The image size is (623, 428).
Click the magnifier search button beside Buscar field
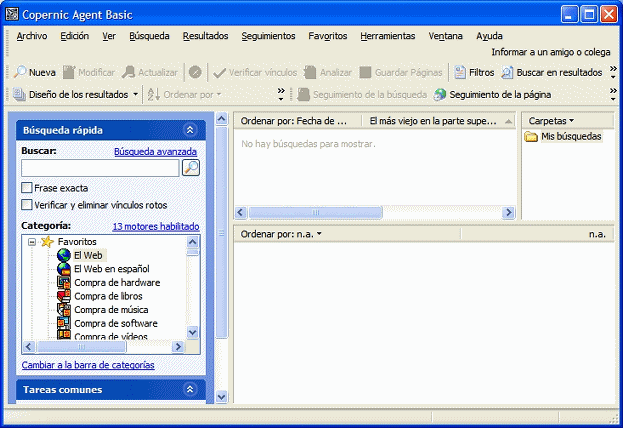[191, 168]
